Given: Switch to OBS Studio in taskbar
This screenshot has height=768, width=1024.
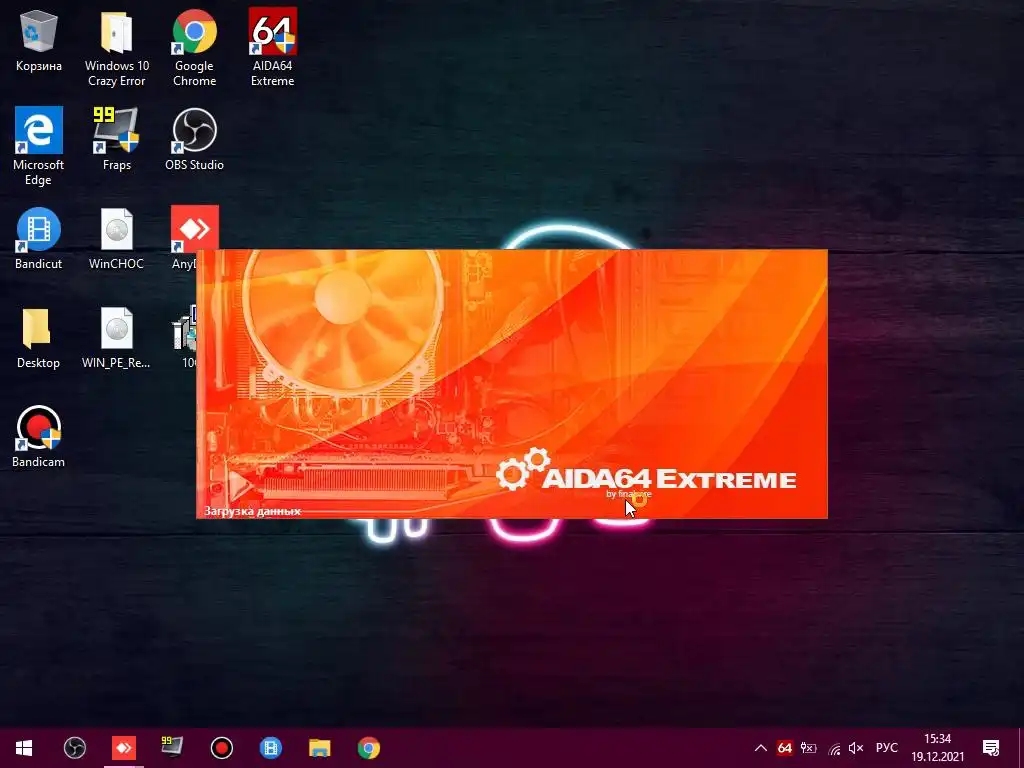Looking at the screenshot, I should tap(74, 748).
